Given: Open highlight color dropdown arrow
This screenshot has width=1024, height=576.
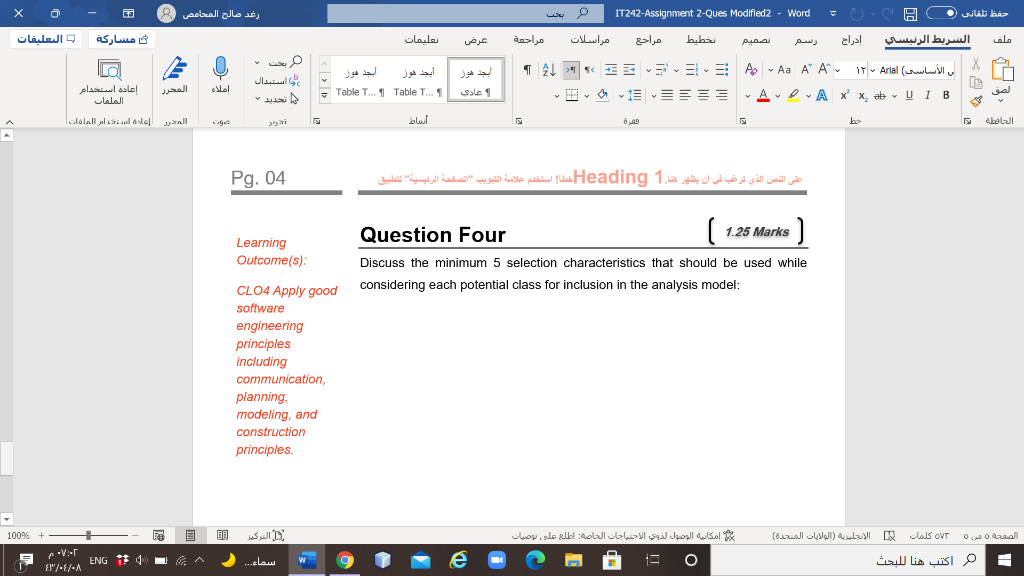Looking at the screenshot, I should tap(778, 96).
